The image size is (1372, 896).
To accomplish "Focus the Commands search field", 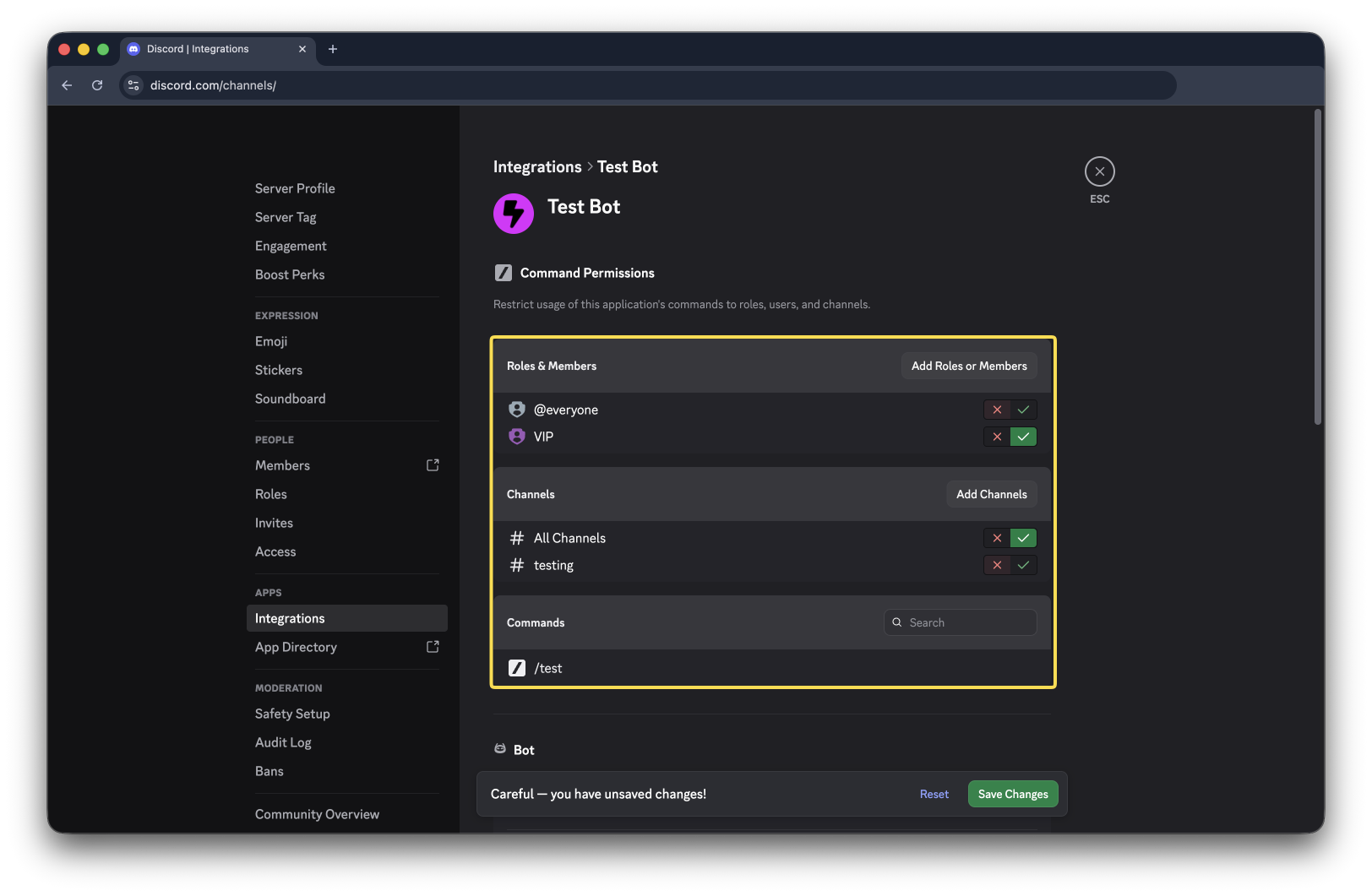I will [961, 622].
